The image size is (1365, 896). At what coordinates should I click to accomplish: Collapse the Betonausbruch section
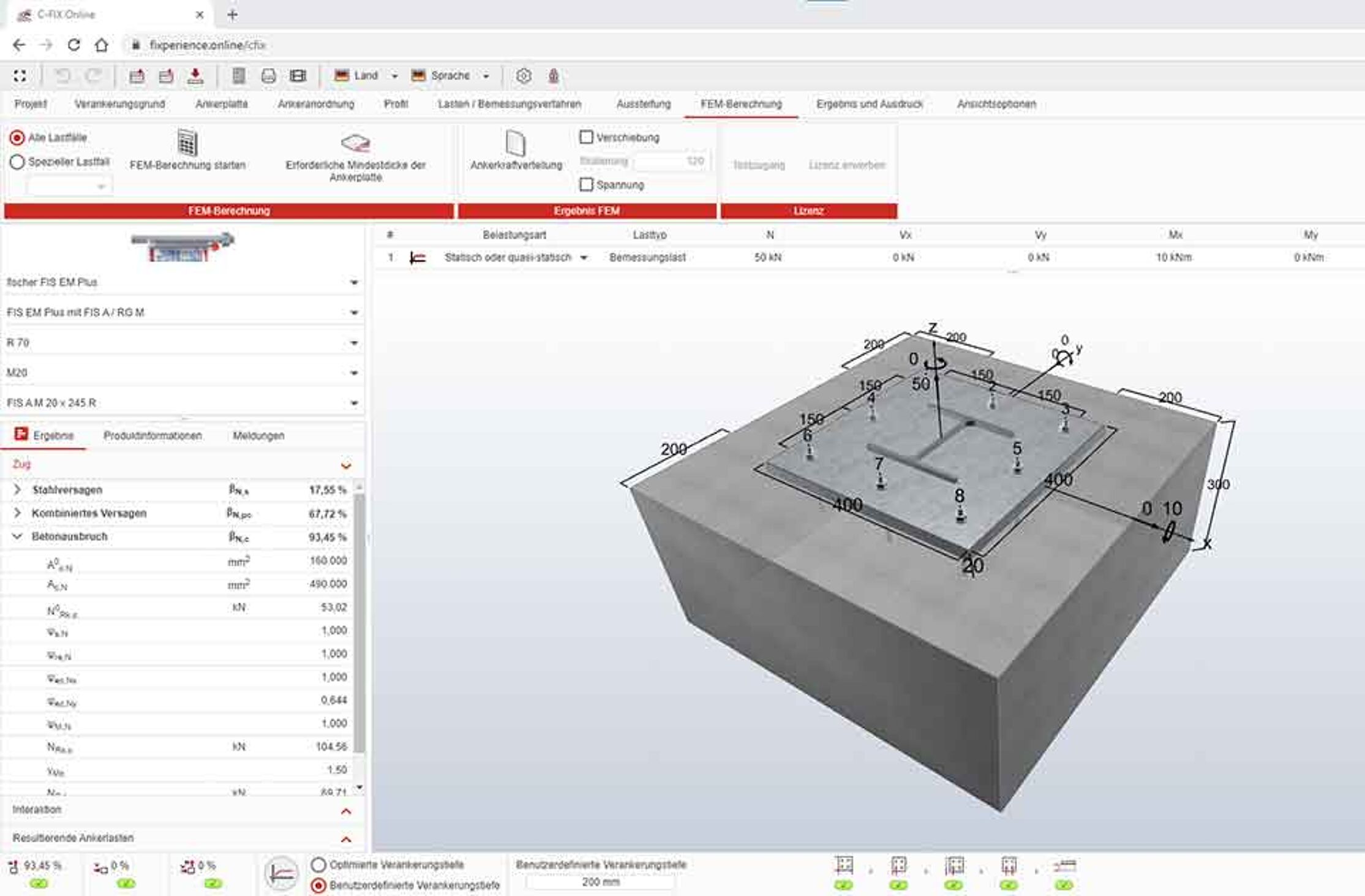click(x=17, y=536)
